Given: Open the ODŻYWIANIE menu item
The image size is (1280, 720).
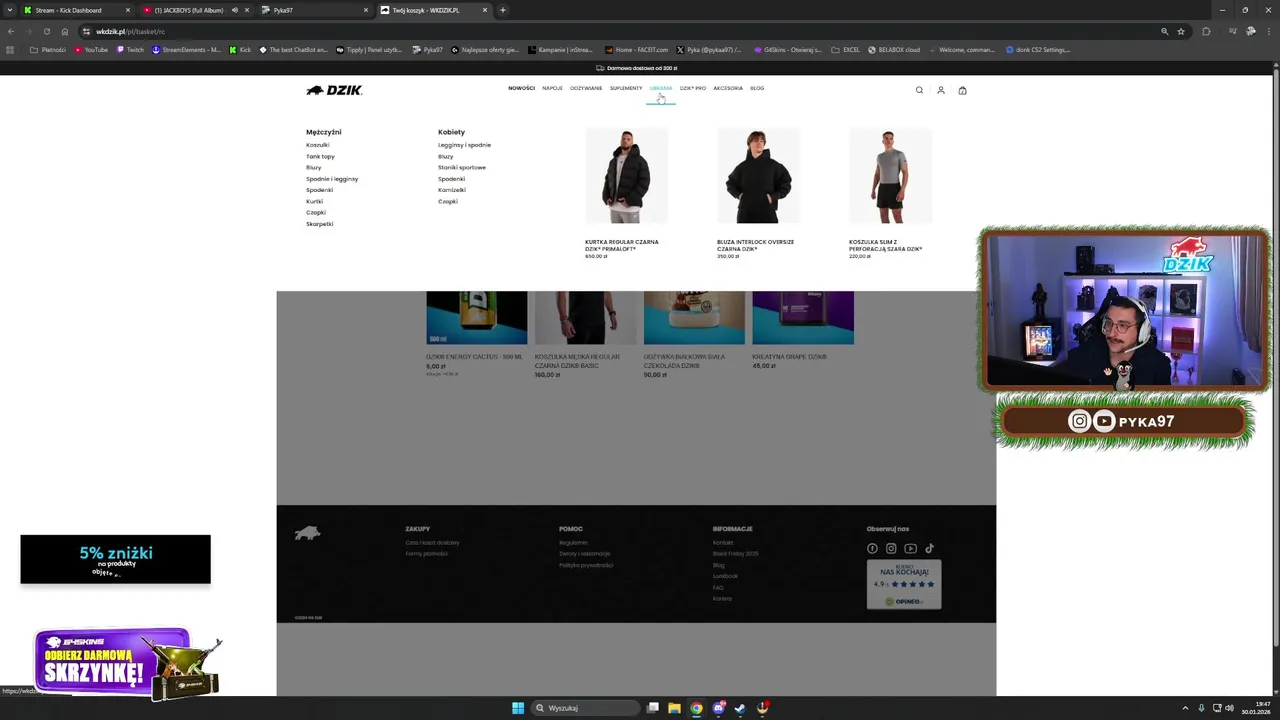Looking at the screenshot, I should pyautogui.click(x=586, y=88).
